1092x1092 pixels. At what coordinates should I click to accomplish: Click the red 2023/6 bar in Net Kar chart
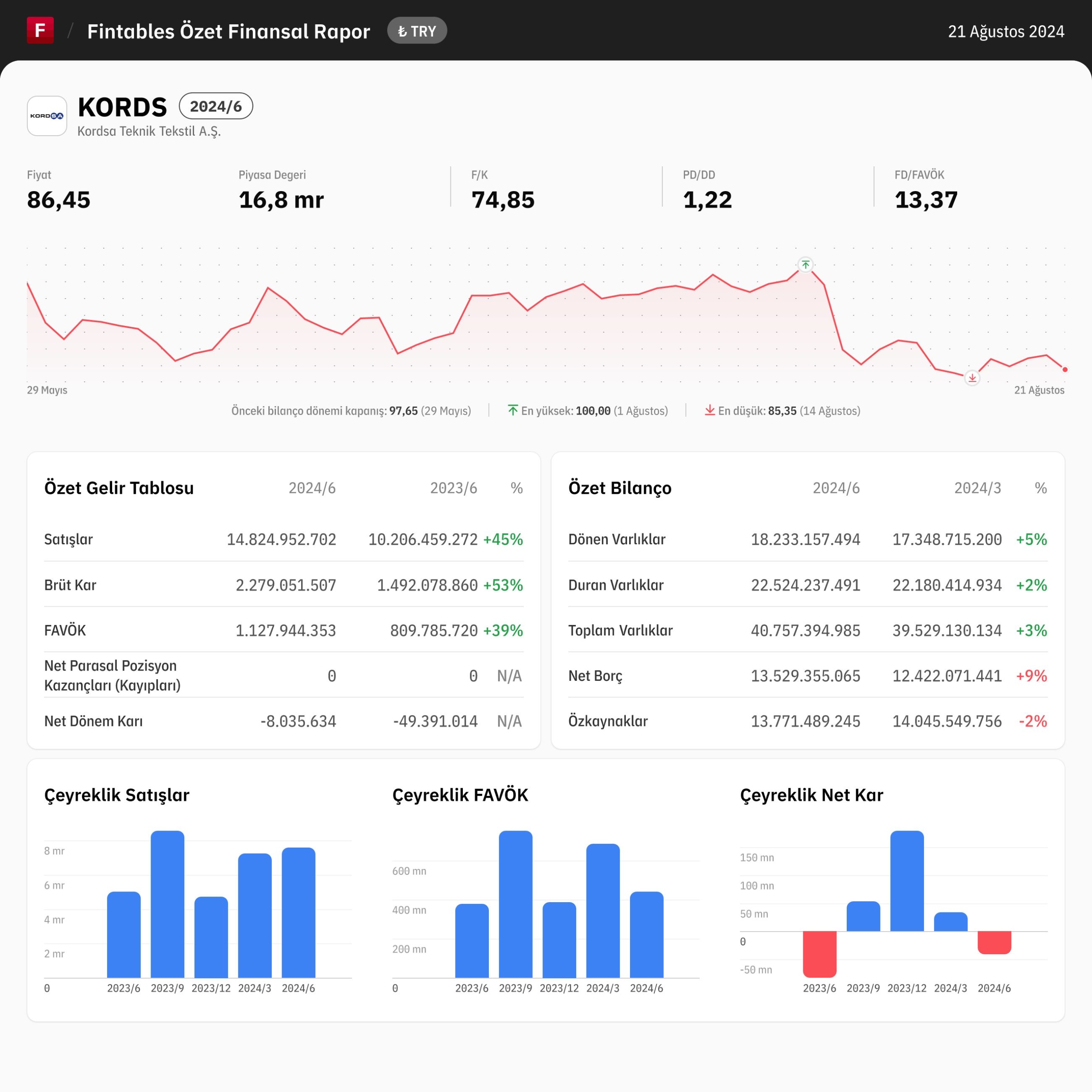(819, 954)
